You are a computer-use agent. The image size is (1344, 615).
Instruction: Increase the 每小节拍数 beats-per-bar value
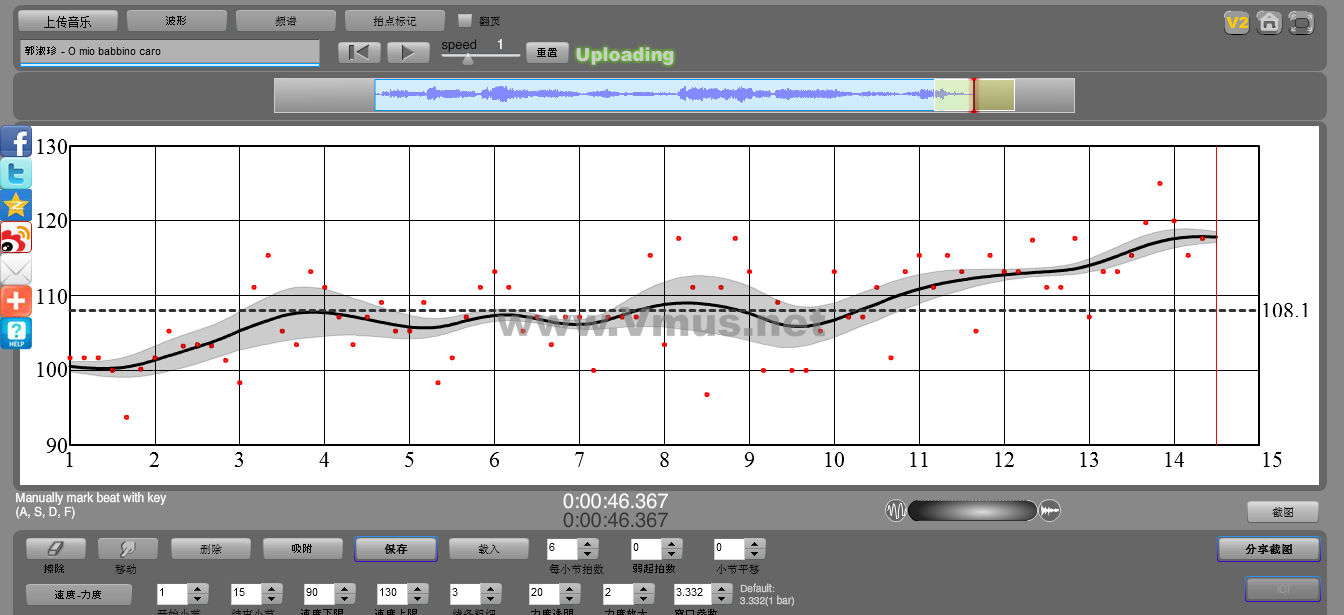click(x=588, y=544)
